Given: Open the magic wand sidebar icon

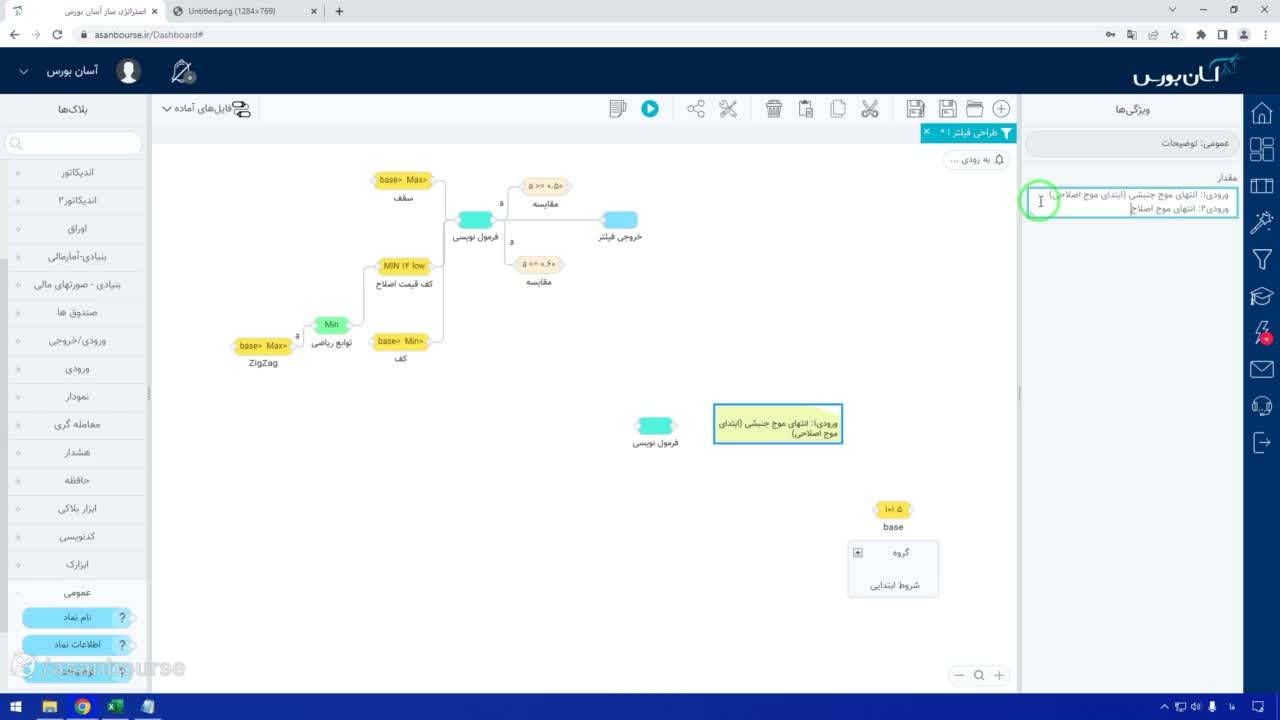Looking at the screenshot, I should click(1262, 222).
